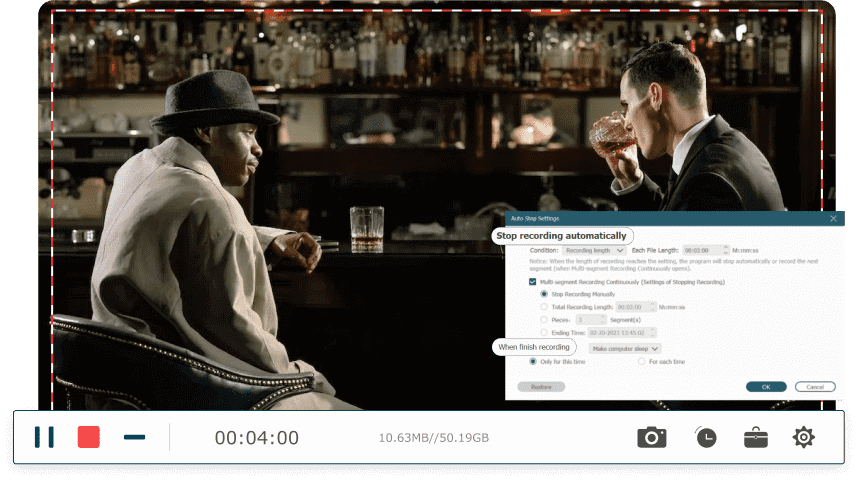Open the Condition dropdown
This screenshot has width=858, height=482.
point(594,250)
